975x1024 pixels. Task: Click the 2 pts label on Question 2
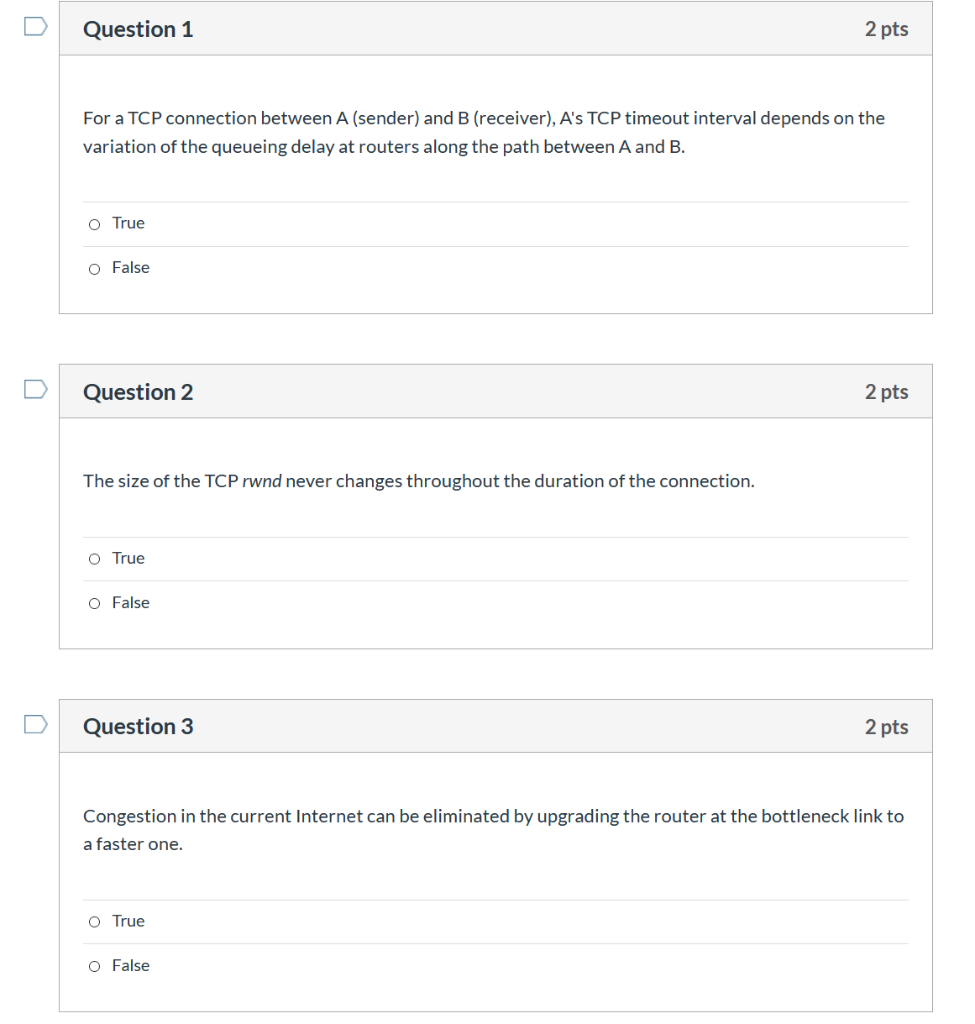tap(887, 391)
